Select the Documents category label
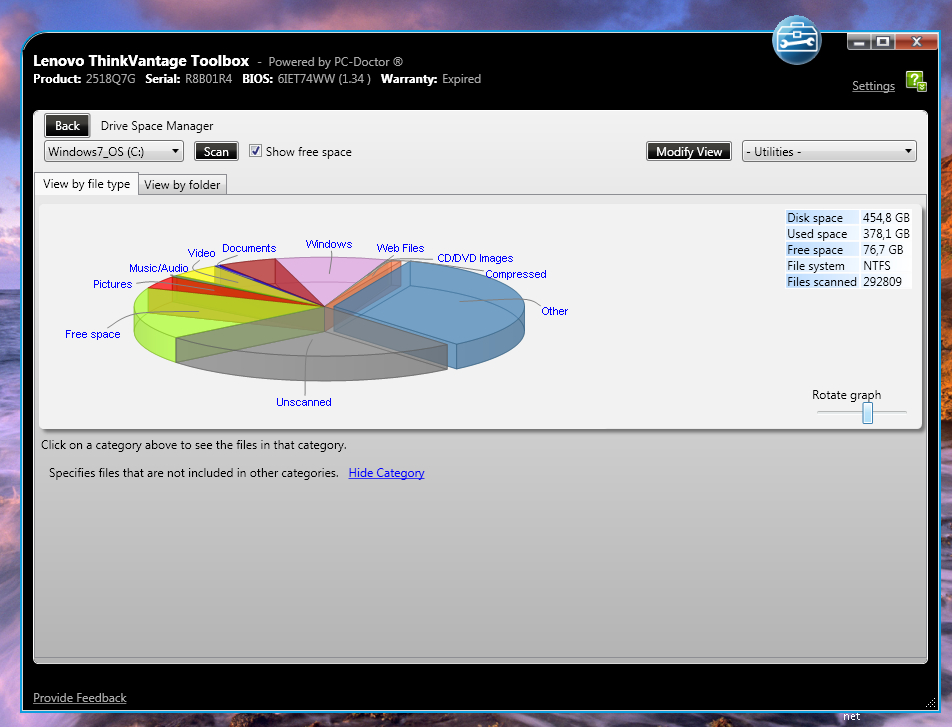 point(249,248)
